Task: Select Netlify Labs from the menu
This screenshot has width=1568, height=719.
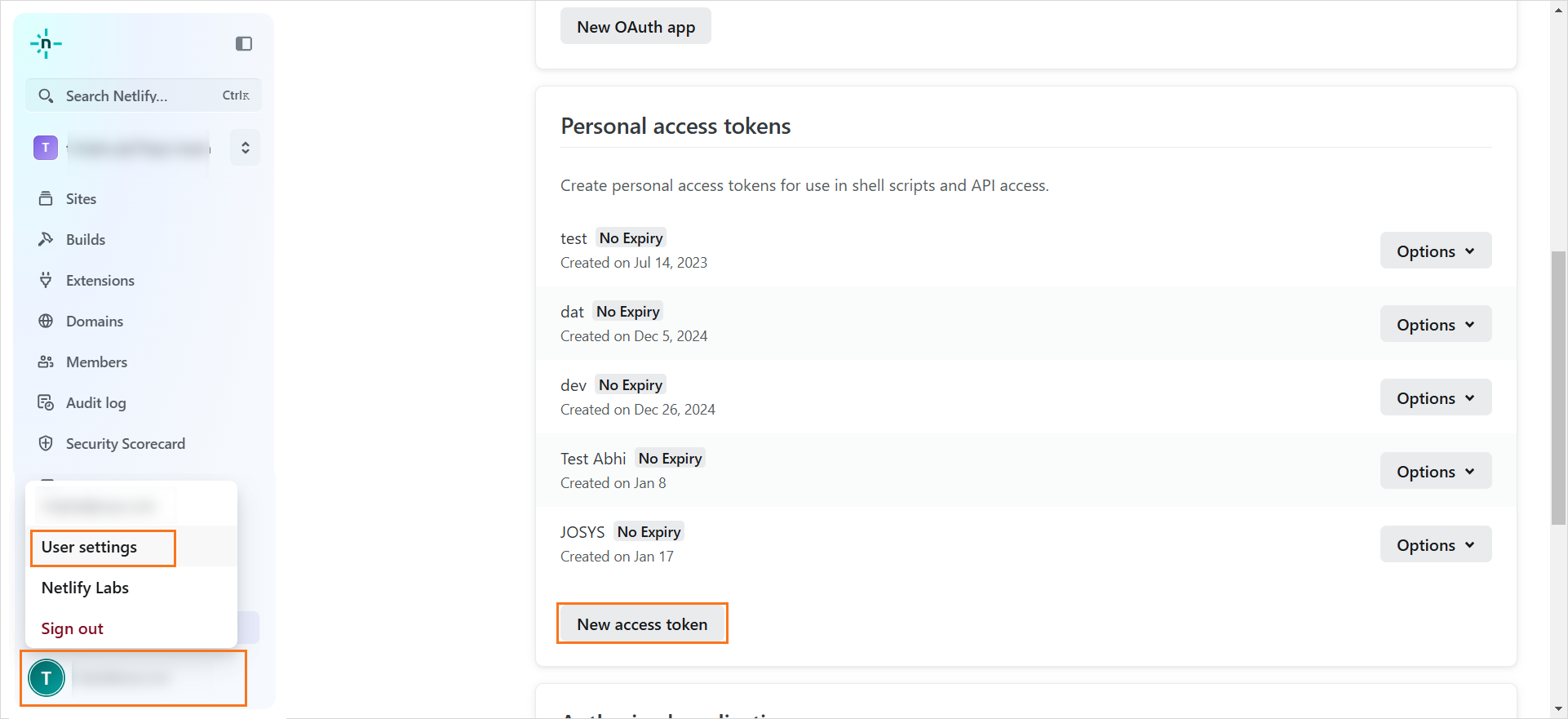Action: 131,588
